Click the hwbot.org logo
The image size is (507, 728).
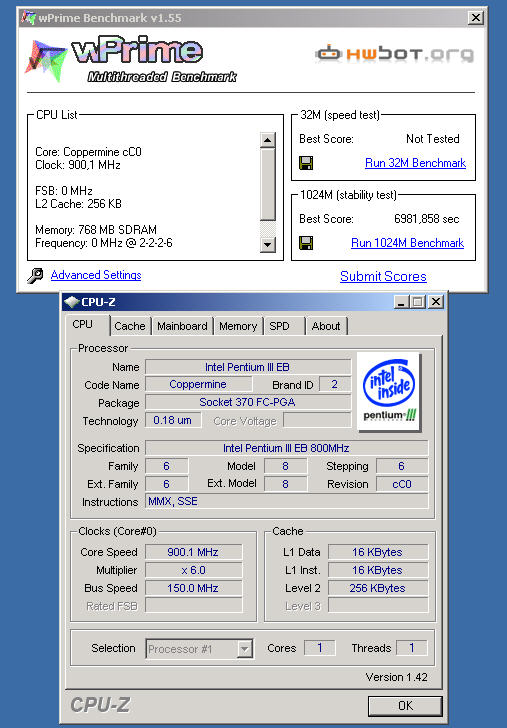click(395, 54)
